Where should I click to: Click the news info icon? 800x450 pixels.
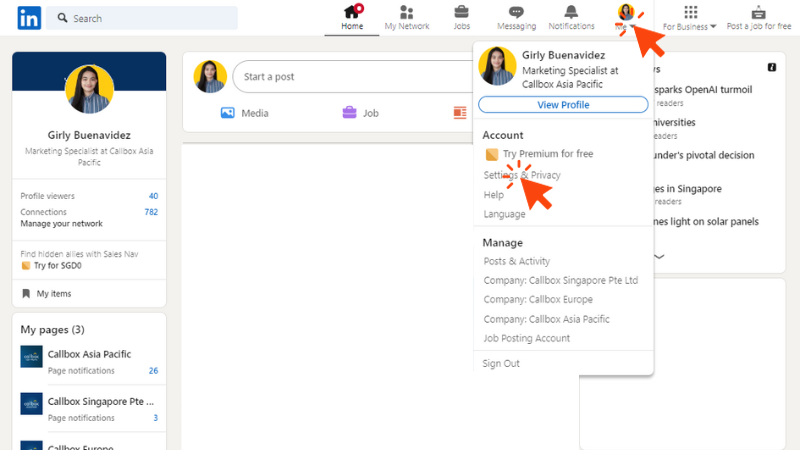point(772,67)
